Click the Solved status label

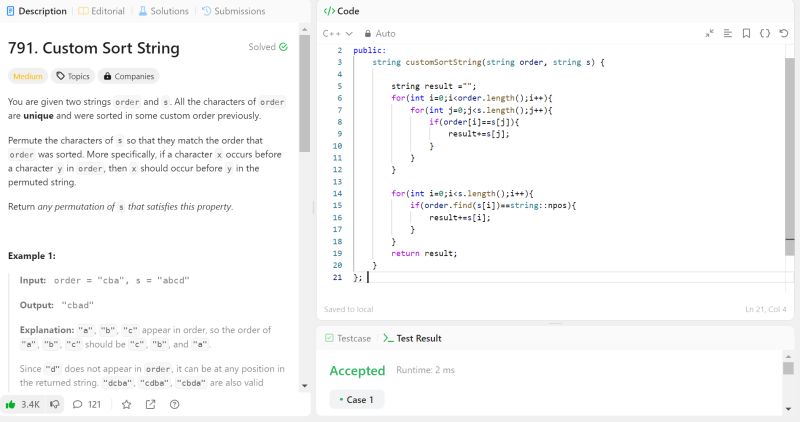268,46
